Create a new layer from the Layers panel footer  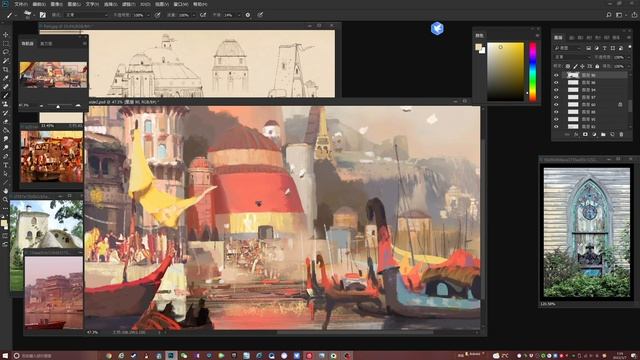(x=612, y=134)
